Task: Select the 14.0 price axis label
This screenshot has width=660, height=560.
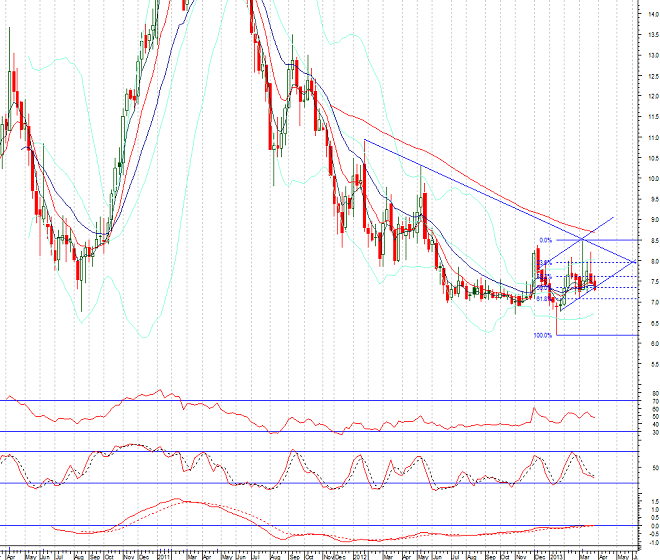Action: click(x=651, y=15)
